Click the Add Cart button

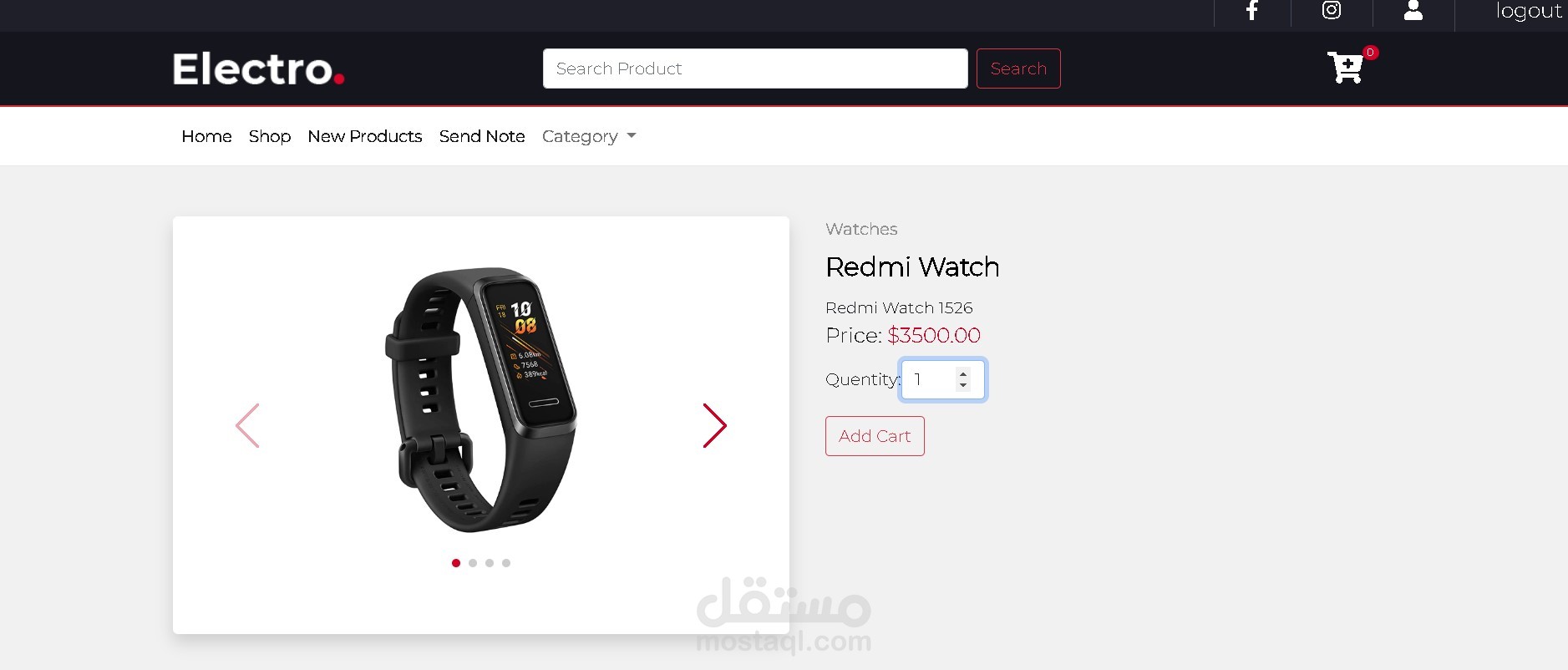tap(875, 436)
